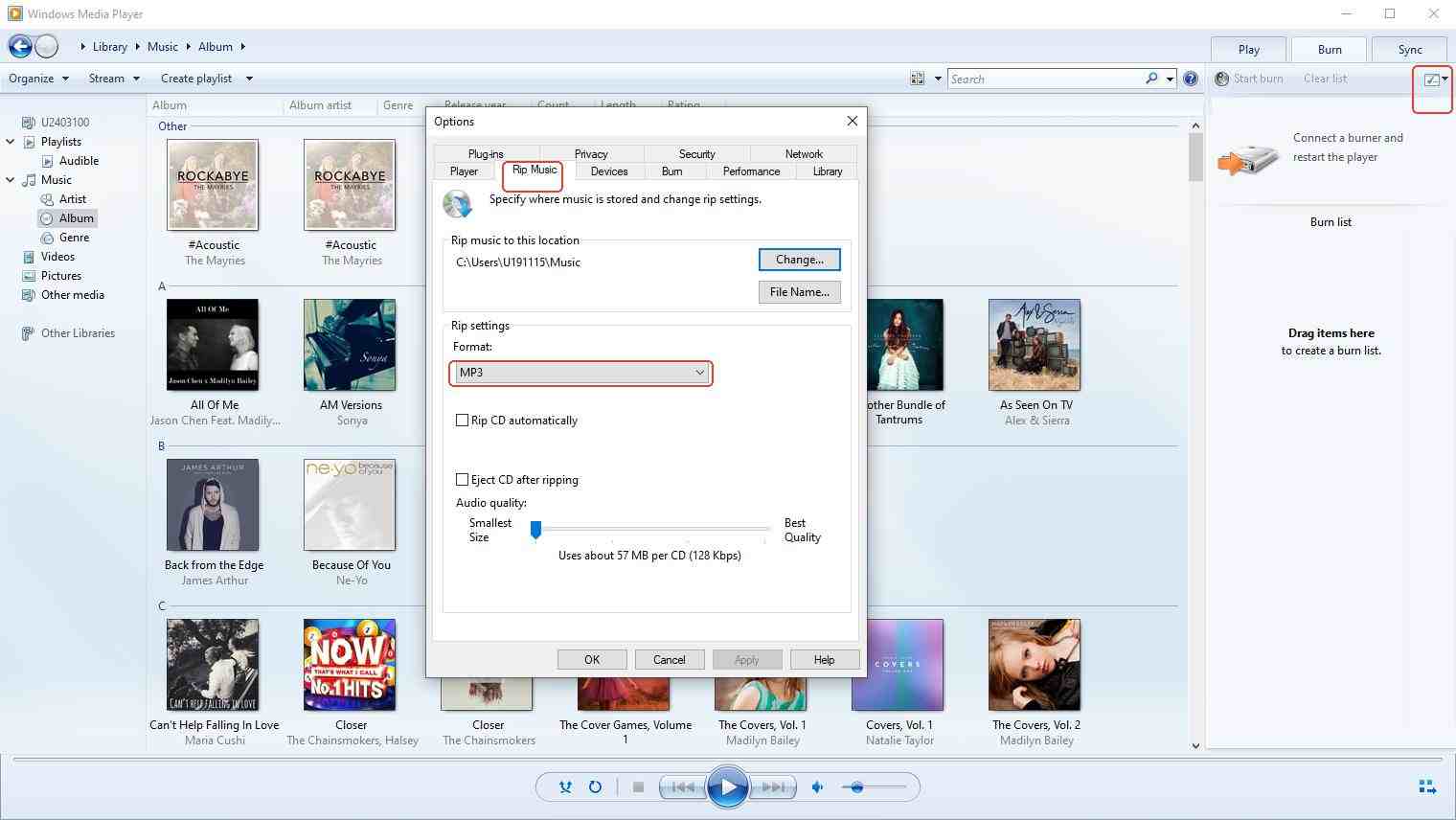Open the Sync tab at top right
Viewport: 1456px width, 820px height.
pyautogui.click(x=1410, y=49)
